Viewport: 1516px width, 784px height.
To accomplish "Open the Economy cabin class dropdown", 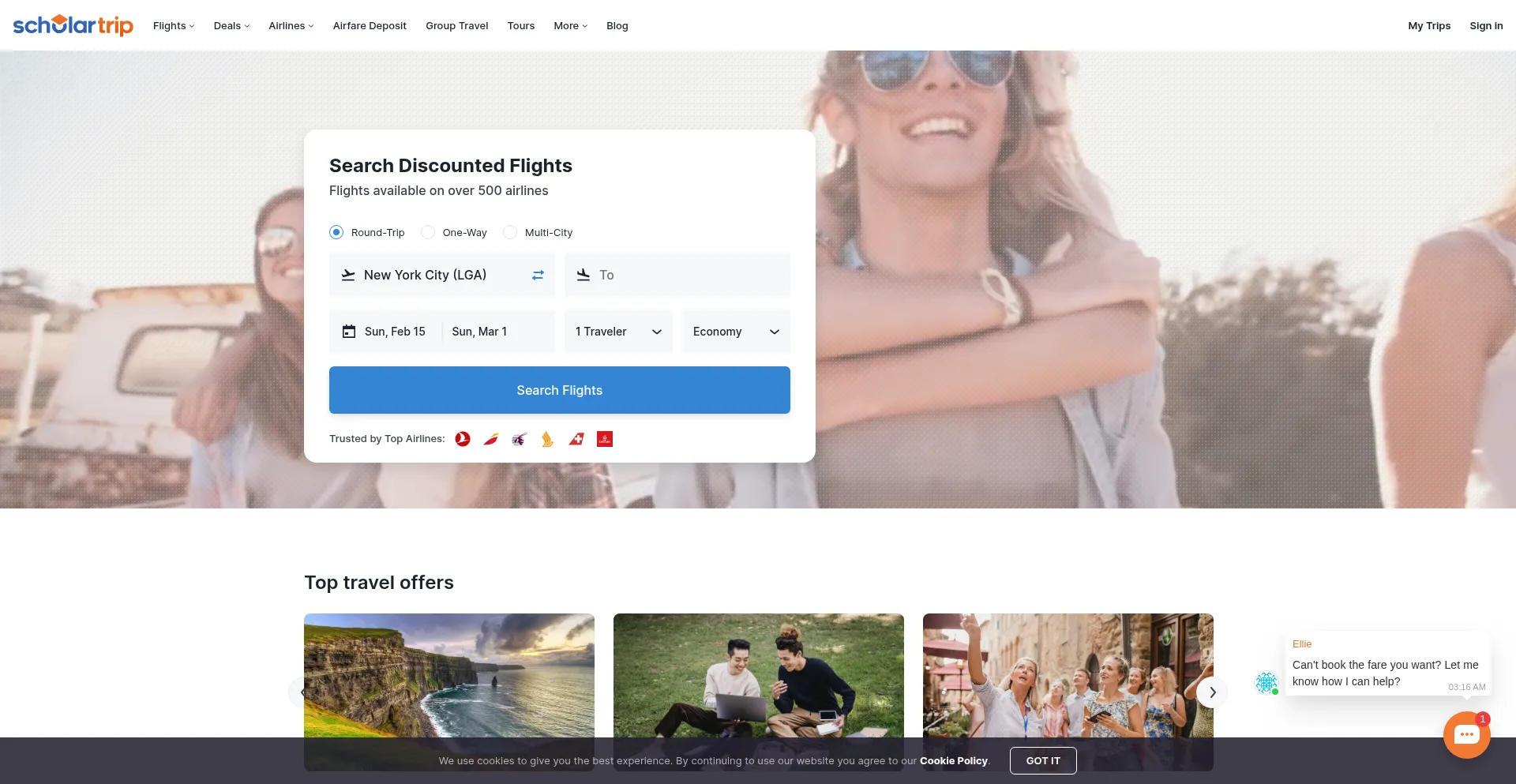I will [x=735, y=332].
